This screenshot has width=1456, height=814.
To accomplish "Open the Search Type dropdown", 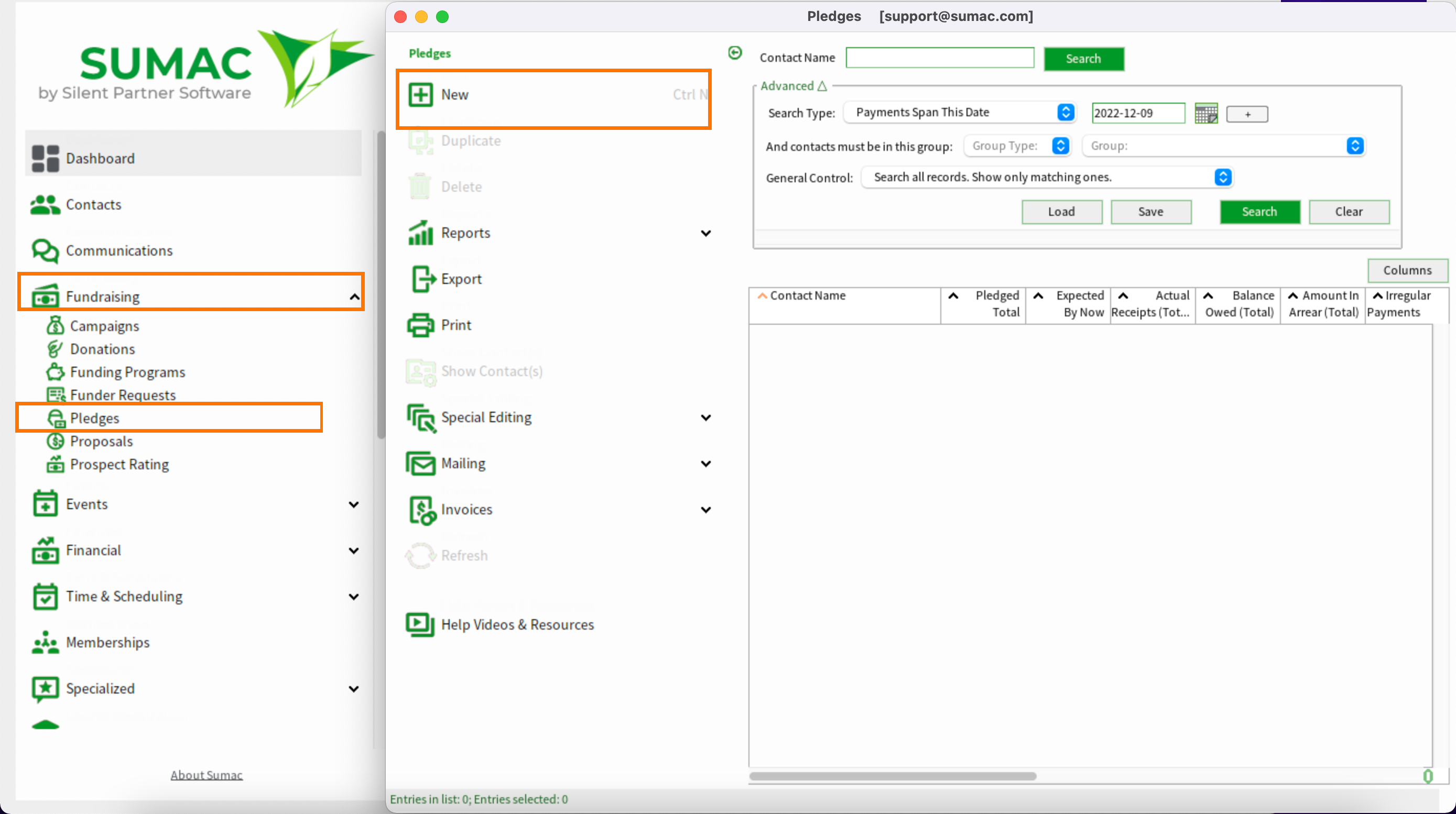I will (960, 113).
